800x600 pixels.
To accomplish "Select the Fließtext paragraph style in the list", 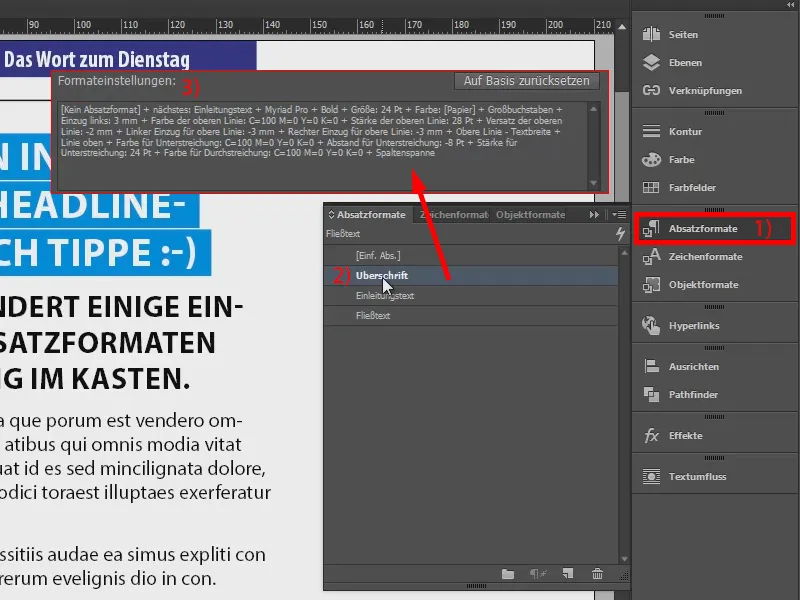I will [x=470, y=315].
